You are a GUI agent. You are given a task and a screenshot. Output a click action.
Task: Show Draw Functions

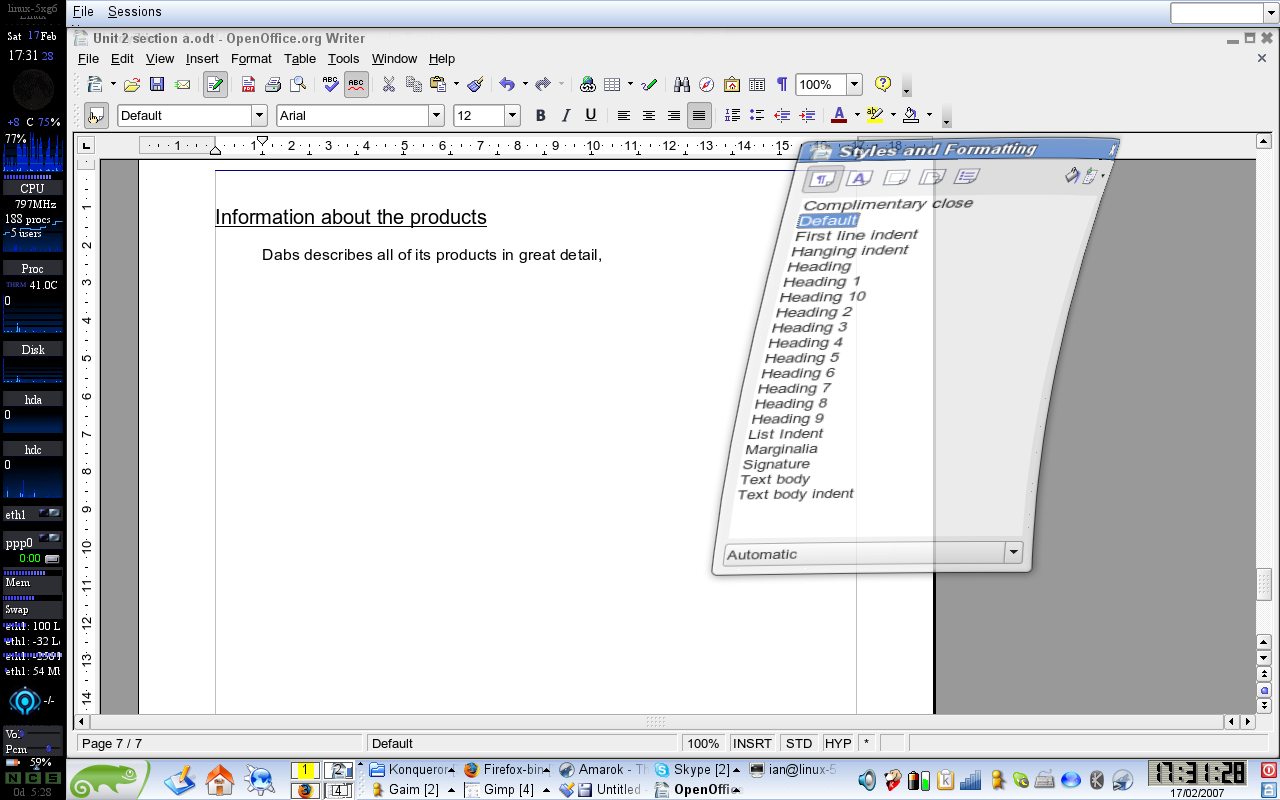(649, 85)
